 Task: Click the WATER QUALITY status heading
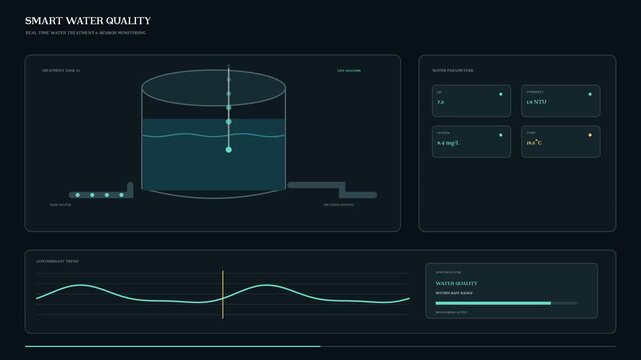(x=456, y=283)
